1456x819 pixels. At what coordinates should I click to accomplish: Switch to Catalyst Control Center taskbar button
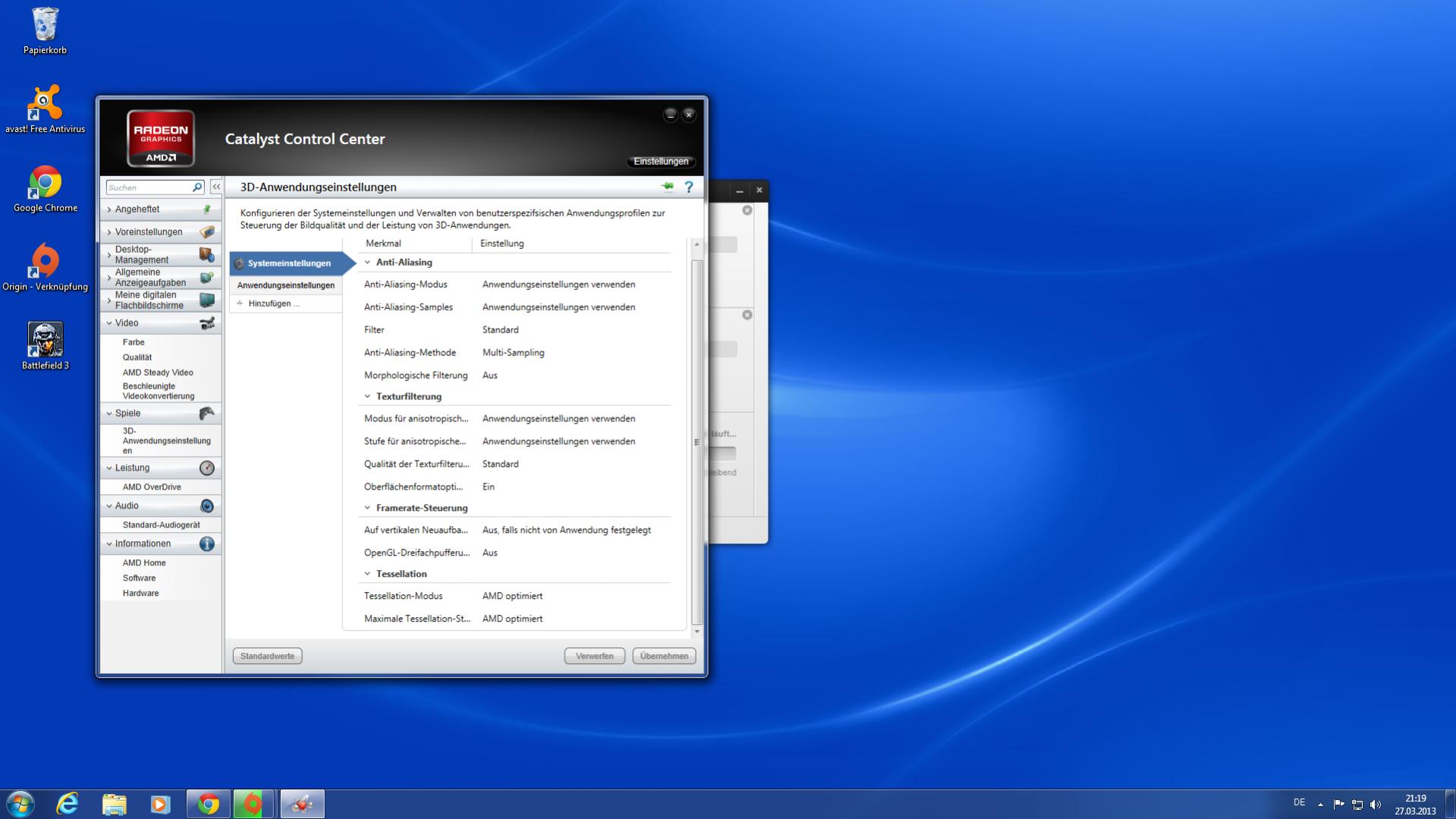pyautogui.click(x=302, y=804)
